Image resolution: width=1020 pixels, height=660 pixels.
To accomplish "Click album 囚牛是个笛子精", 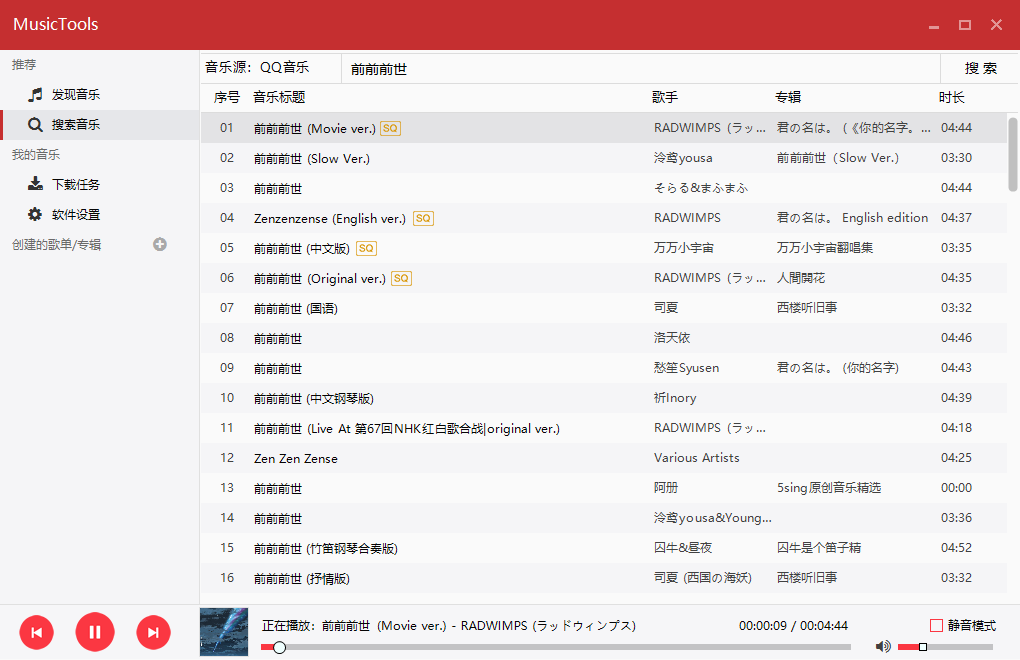I will (819, 548).
